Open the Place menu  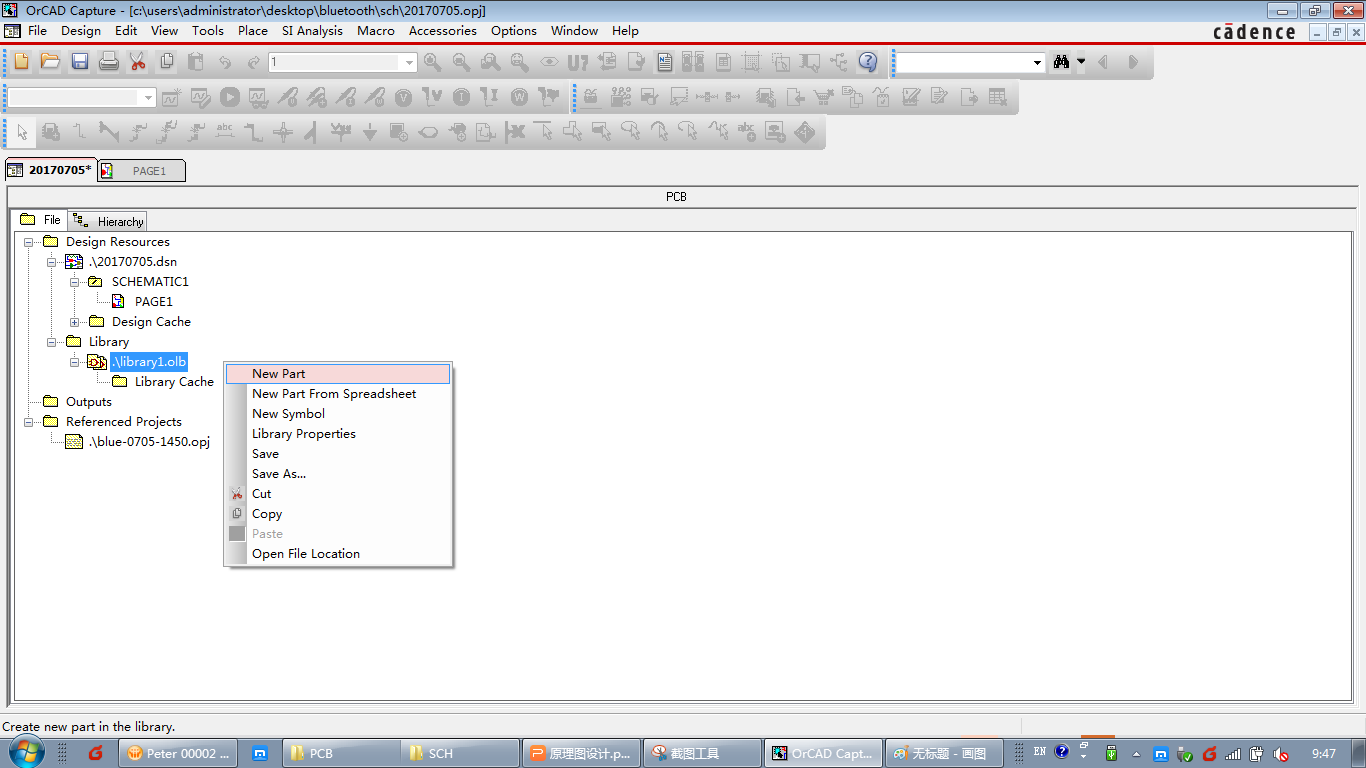pyautogui.click(x=252, y=31)
